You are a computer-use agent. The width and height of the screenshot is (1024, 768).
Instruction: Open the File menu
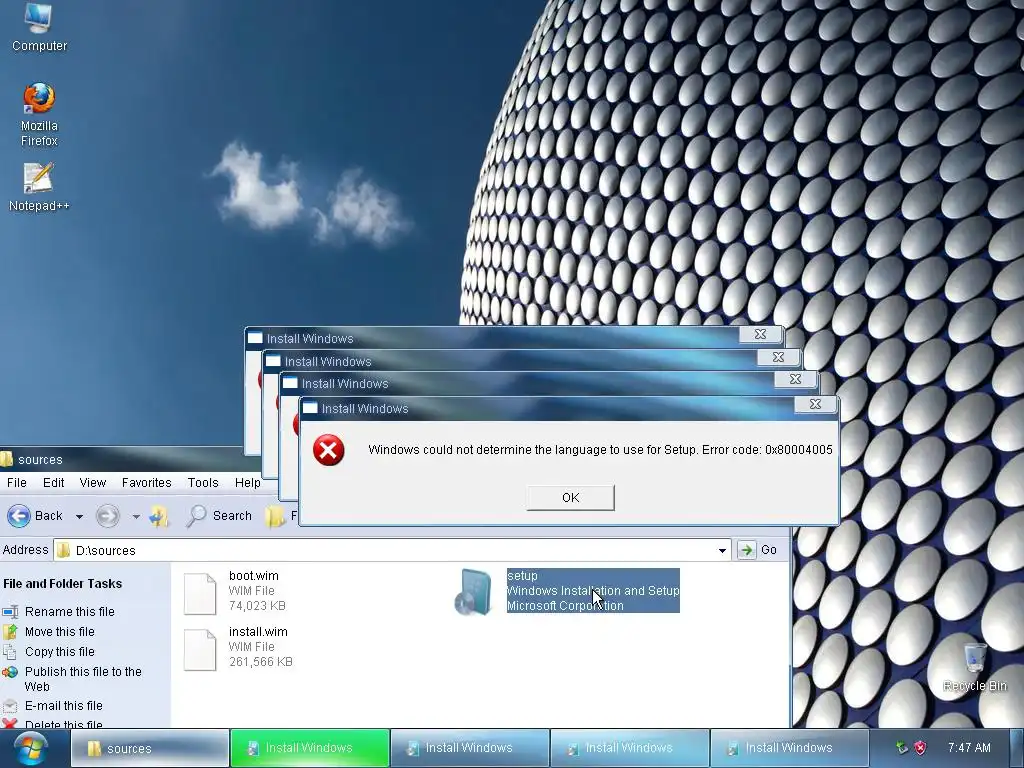coord(17,483)
